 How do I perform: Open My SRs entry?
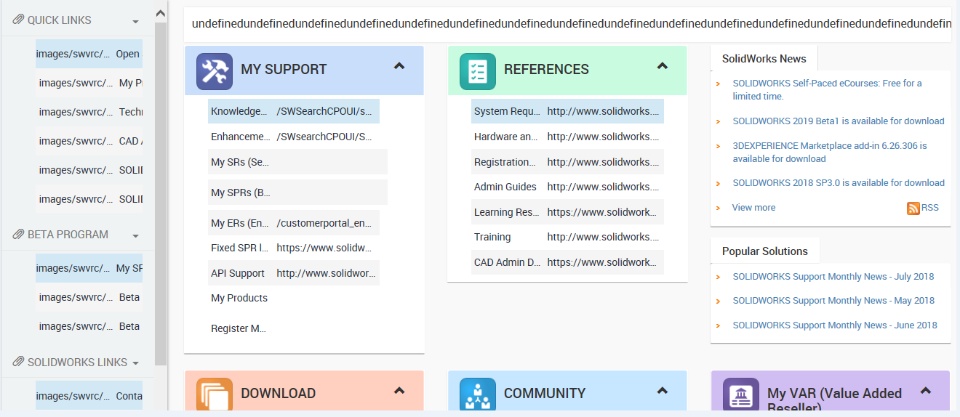pos(298,162)
